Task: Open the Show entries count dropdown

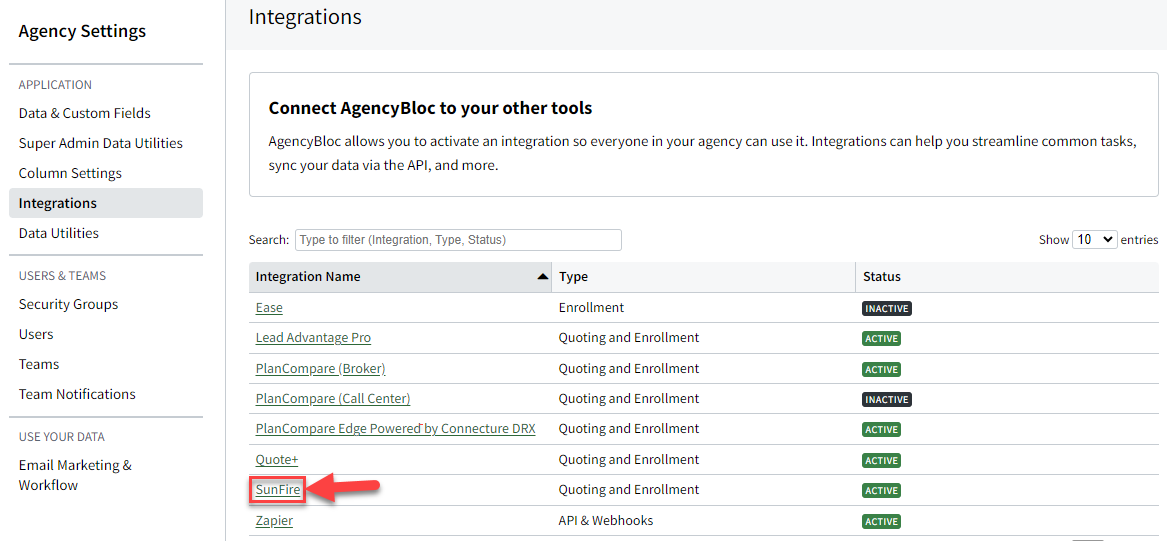Action: coord(1095,240)
